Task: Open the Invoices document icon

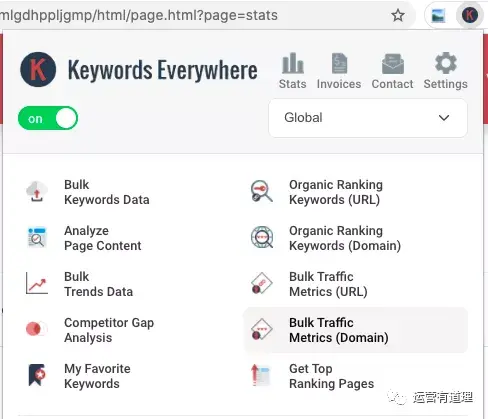Action: click(339, 63)
